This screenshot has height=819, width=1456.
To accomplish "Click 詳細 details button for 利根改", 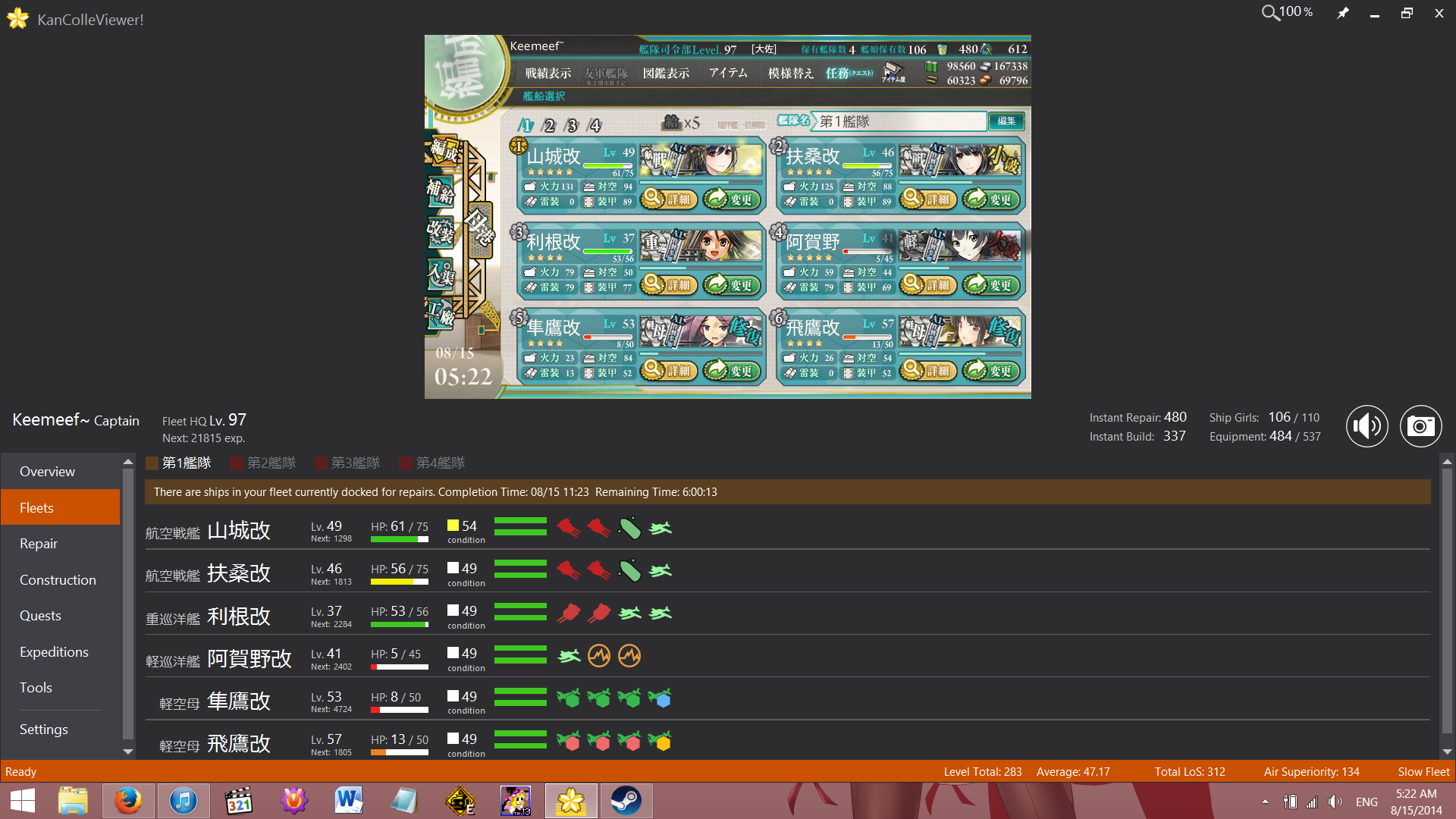I will click(668, 285).
